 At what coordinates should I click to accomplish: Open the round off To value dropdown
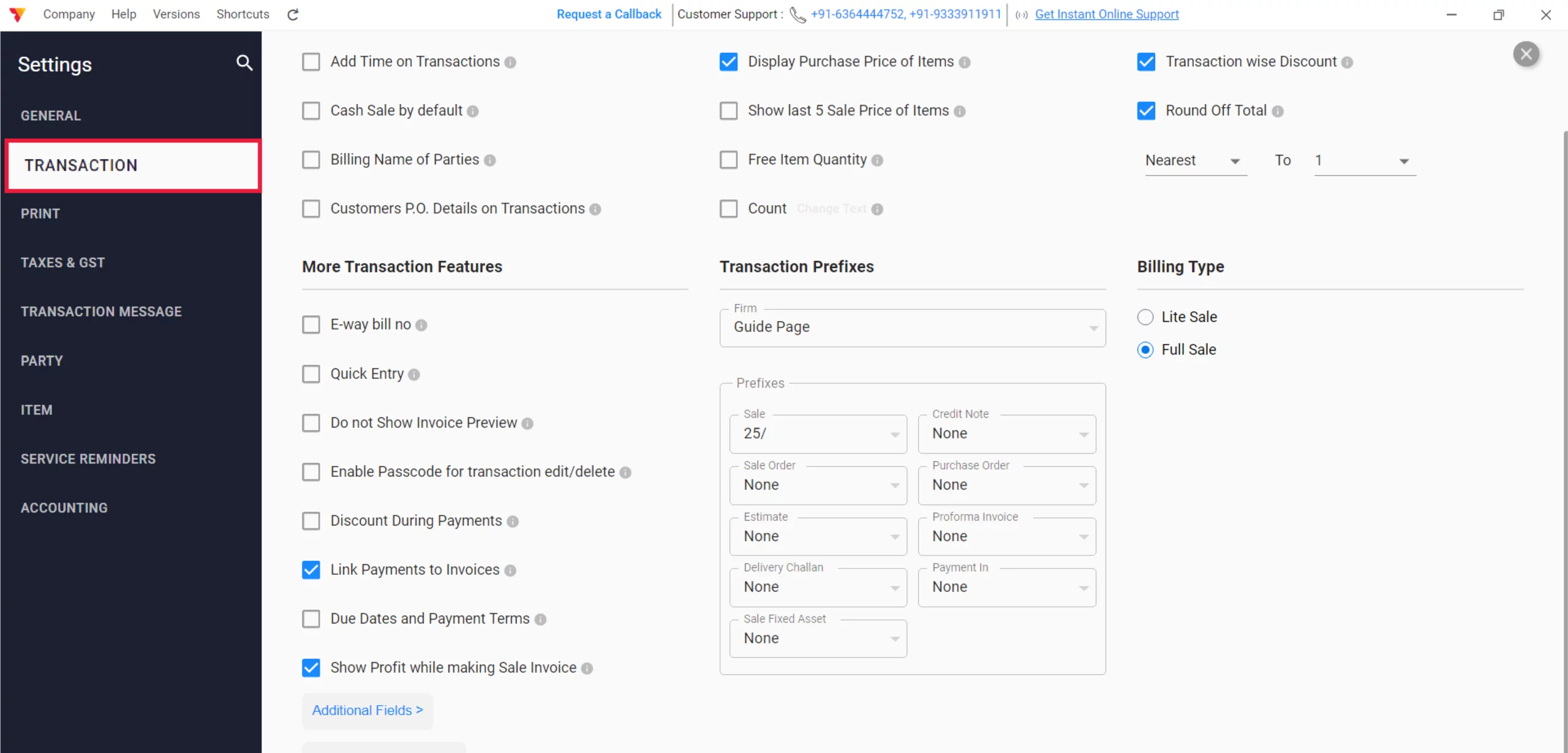[1365, 161]
